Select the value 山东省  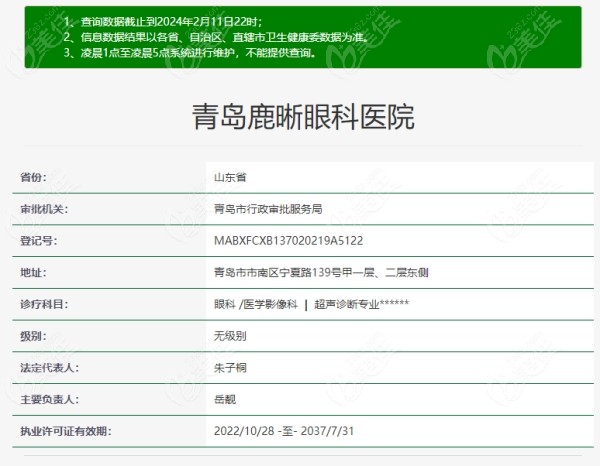tap(230, 177)
